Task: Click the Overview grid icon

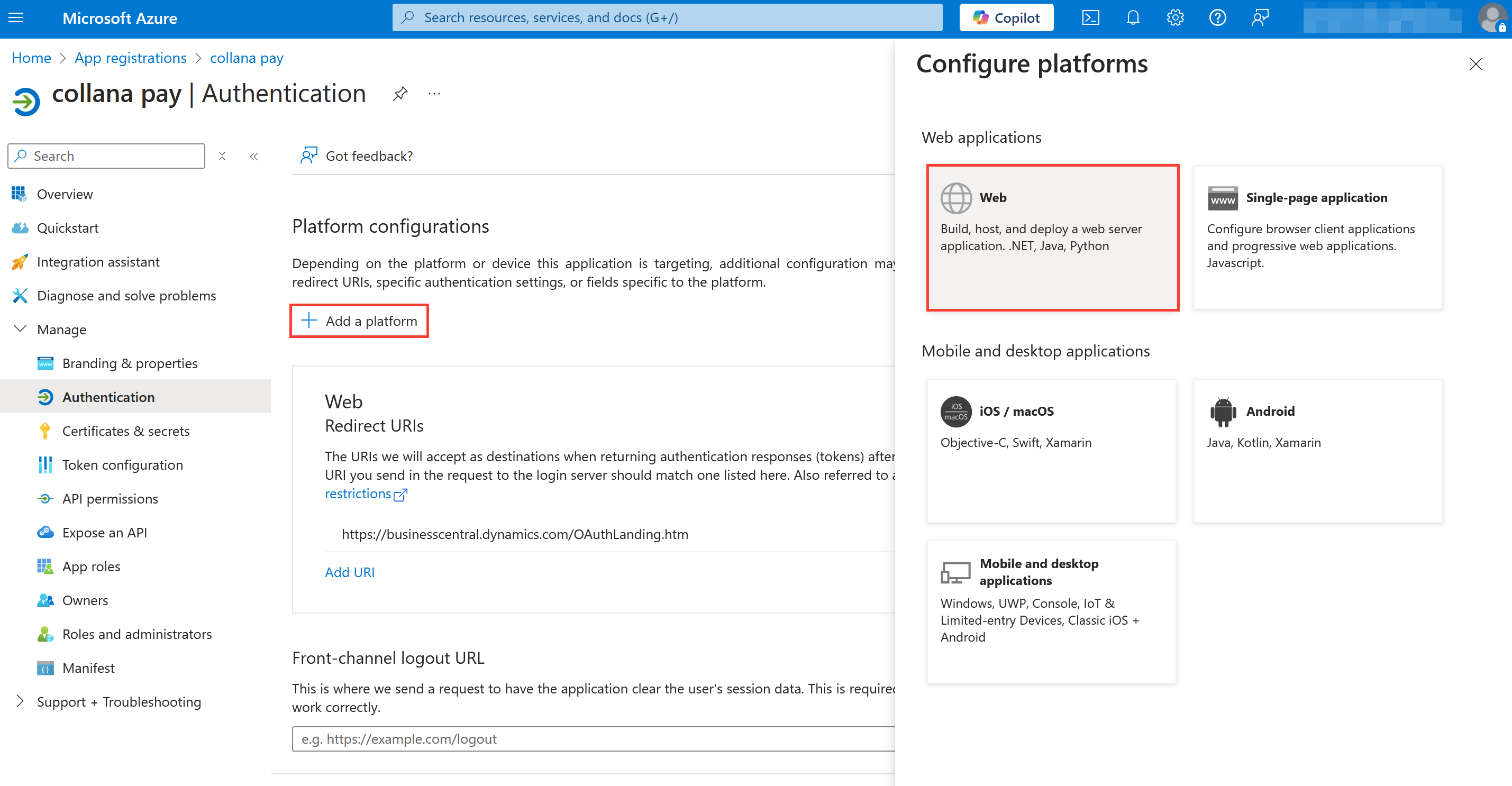Action: pyautogui.click(x=19, y=194)
